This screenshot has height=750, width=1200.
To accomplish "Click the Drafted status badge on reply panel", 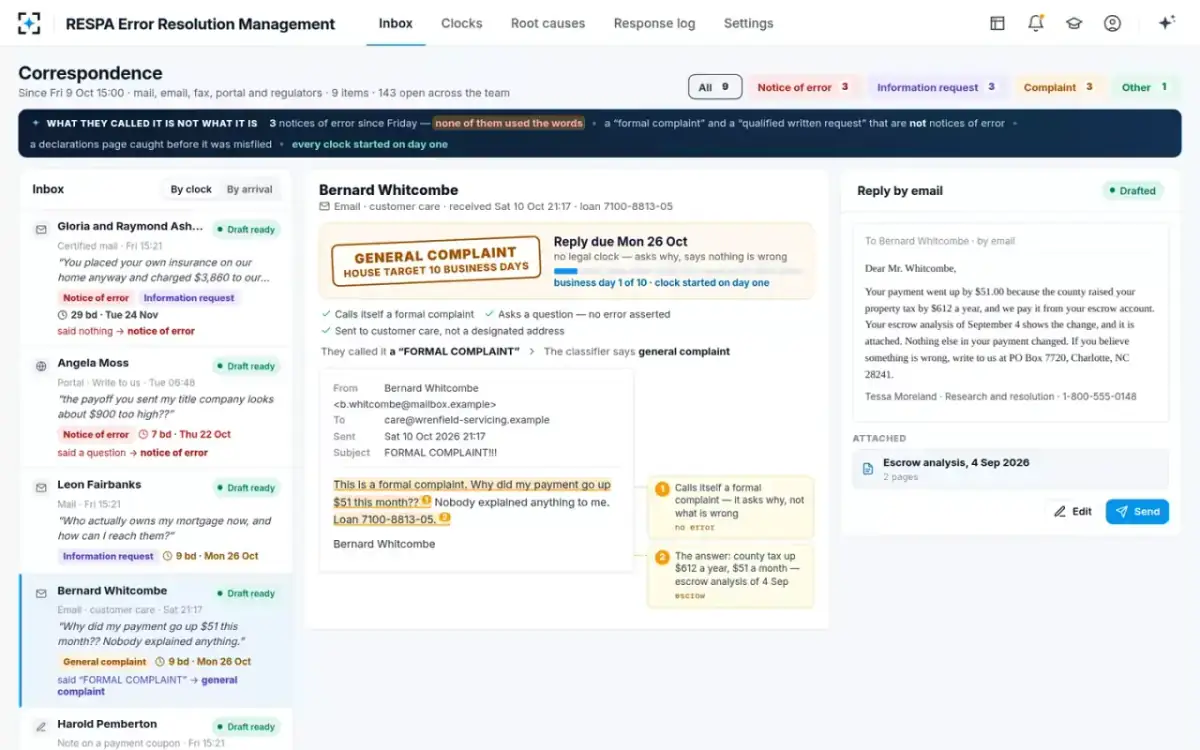I will 1132,191.
